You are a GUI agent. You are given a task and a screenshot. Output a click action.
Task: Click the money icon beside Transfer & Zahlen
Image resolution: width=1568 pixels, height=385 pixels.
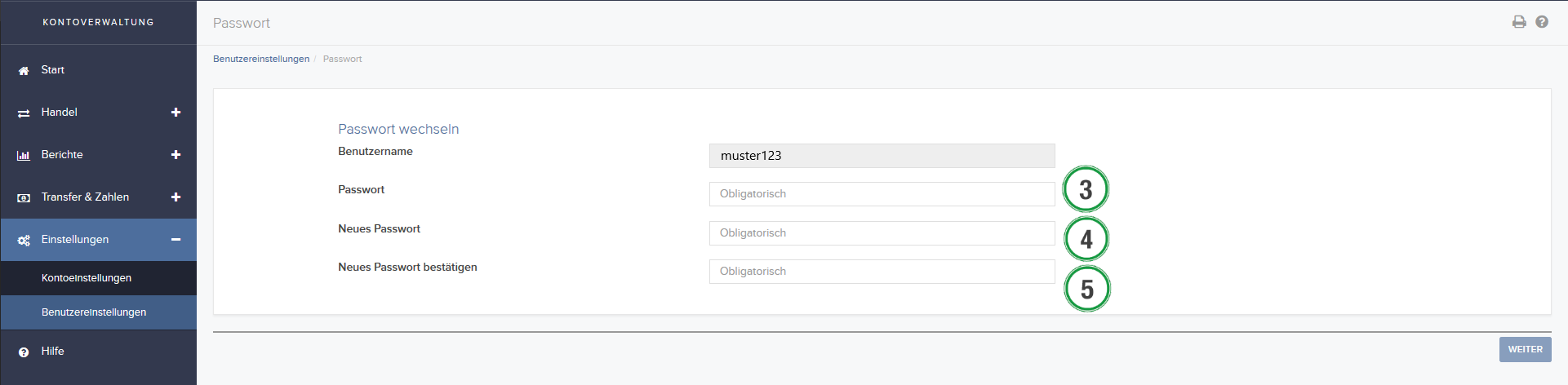tap(24, 197)
